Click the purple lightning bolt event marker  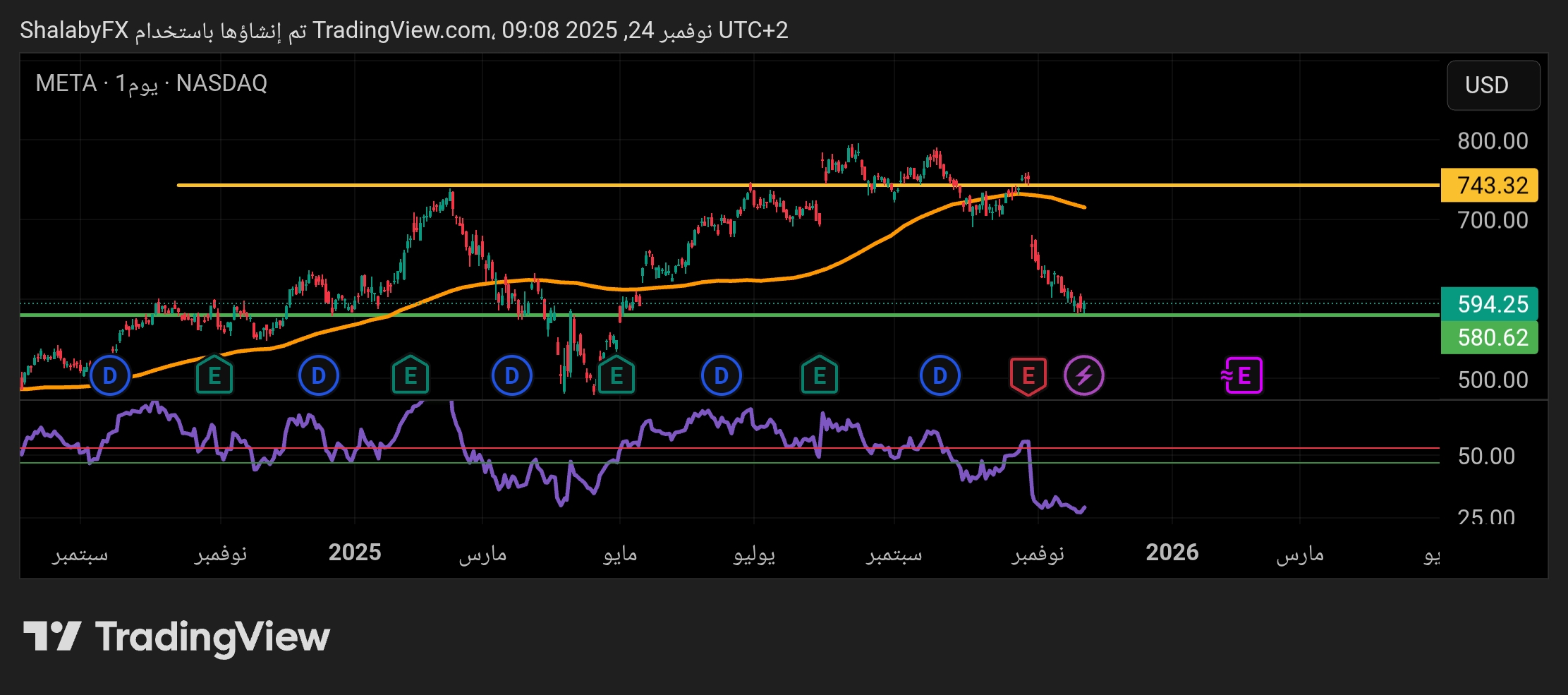click(x=1083, y=376)
